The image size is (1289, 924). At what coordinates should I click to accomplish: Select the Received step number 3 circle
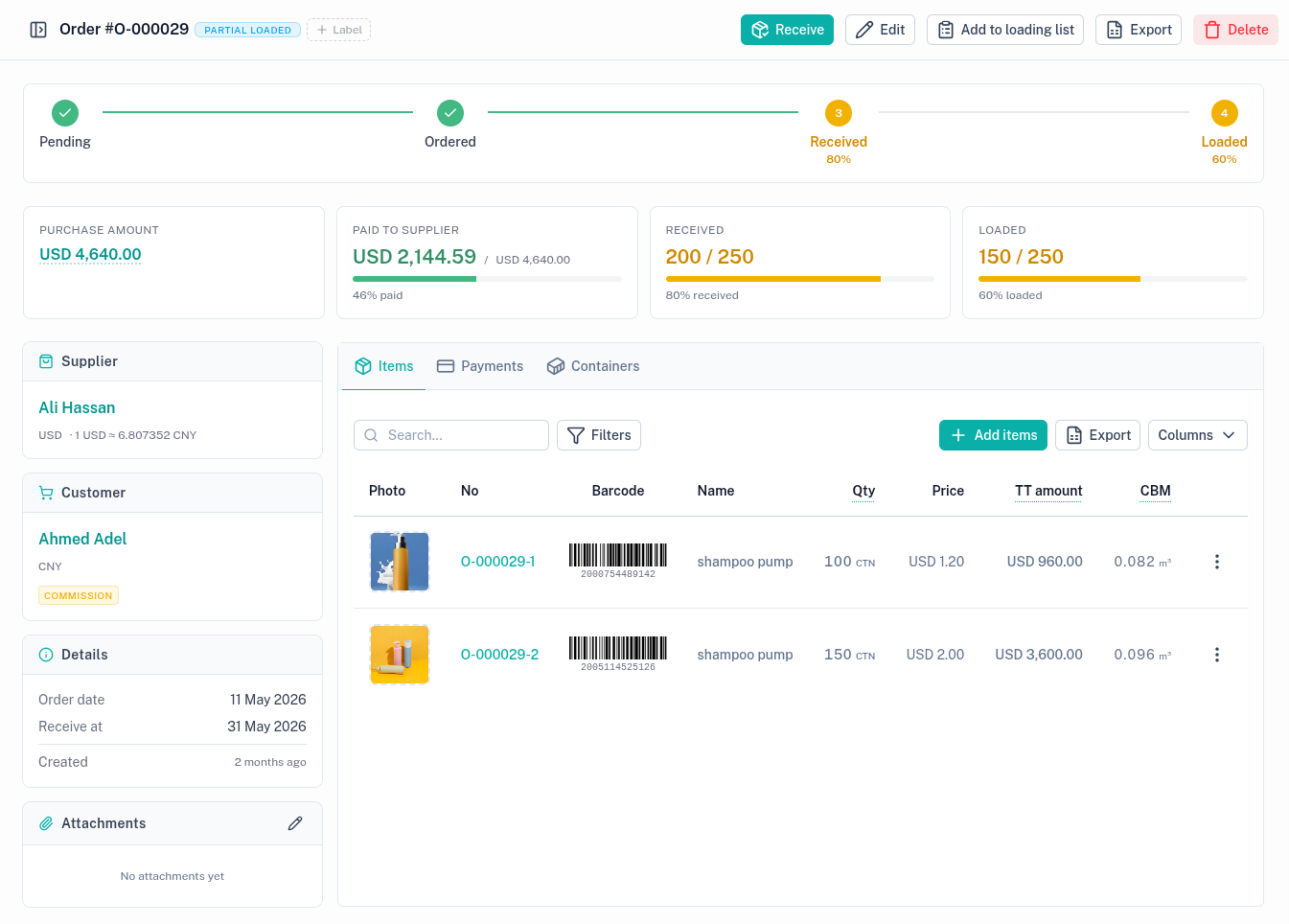[839, 113]
